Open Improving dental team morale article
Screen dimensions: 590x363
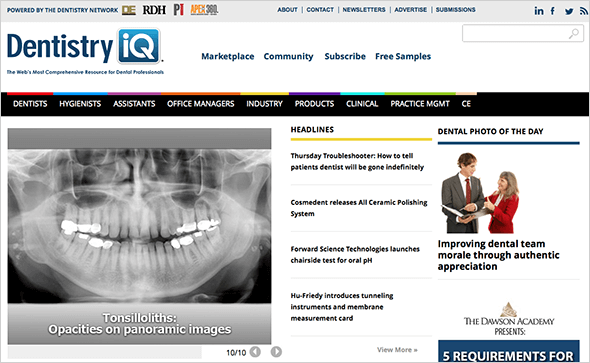pyautogui.click(x=498, y=255)
